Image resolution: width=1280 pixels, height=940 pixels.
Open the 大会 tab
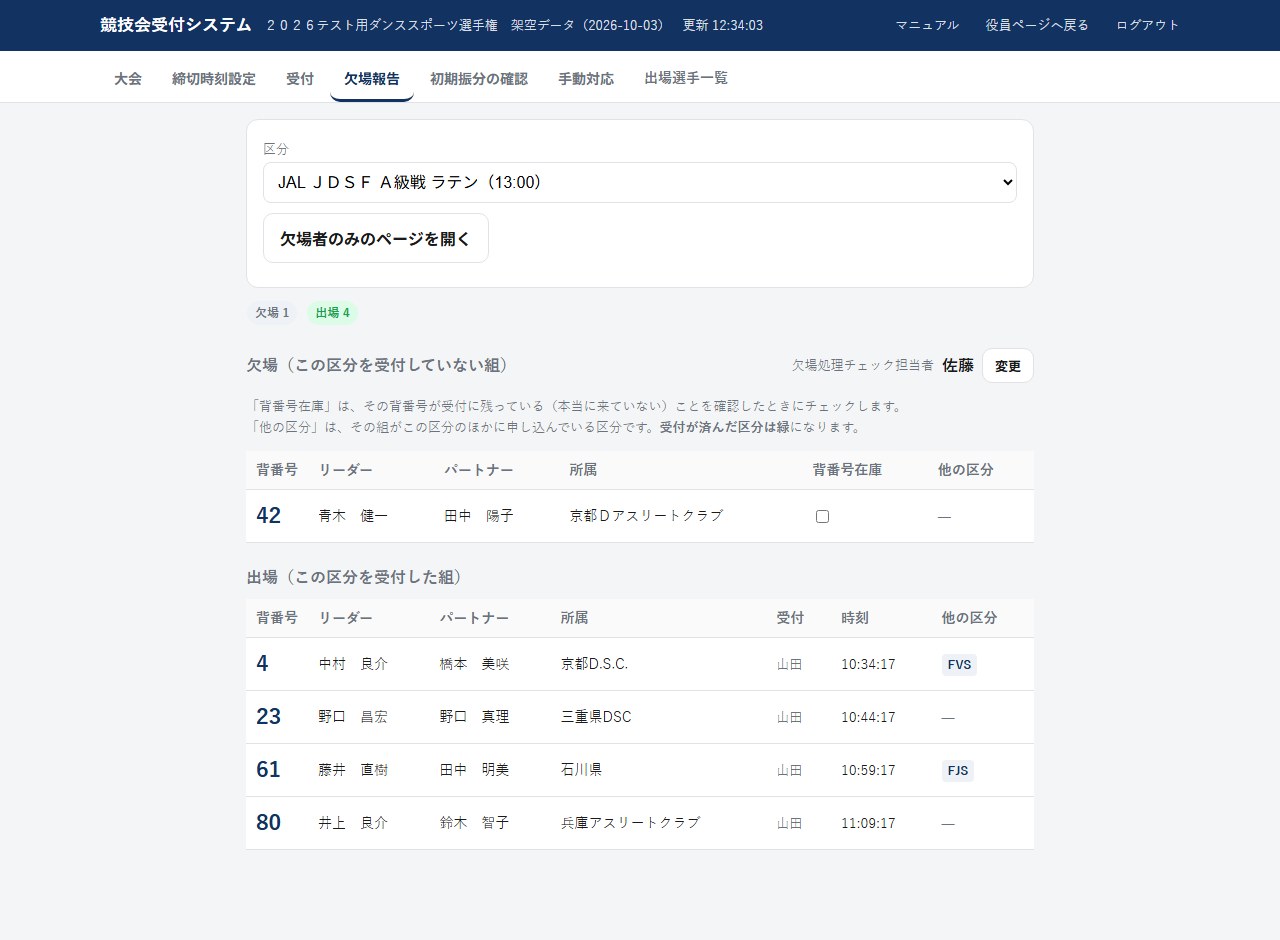point(128,78)
